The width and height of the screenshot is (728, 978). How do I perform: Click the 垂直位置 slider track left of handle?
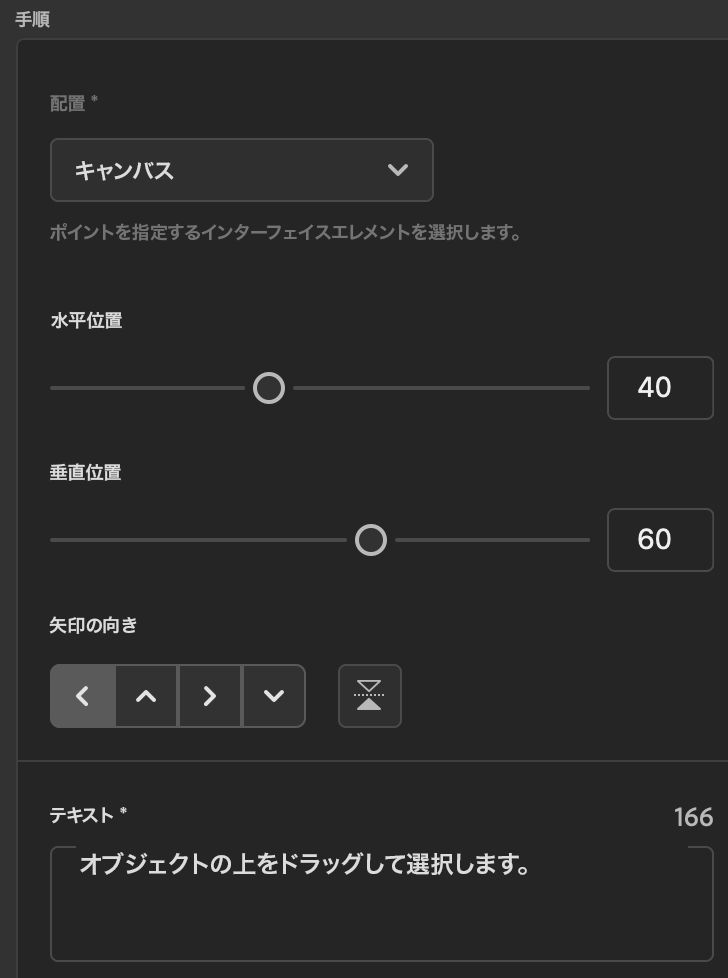pyautogui.click(x=198, y=540)
